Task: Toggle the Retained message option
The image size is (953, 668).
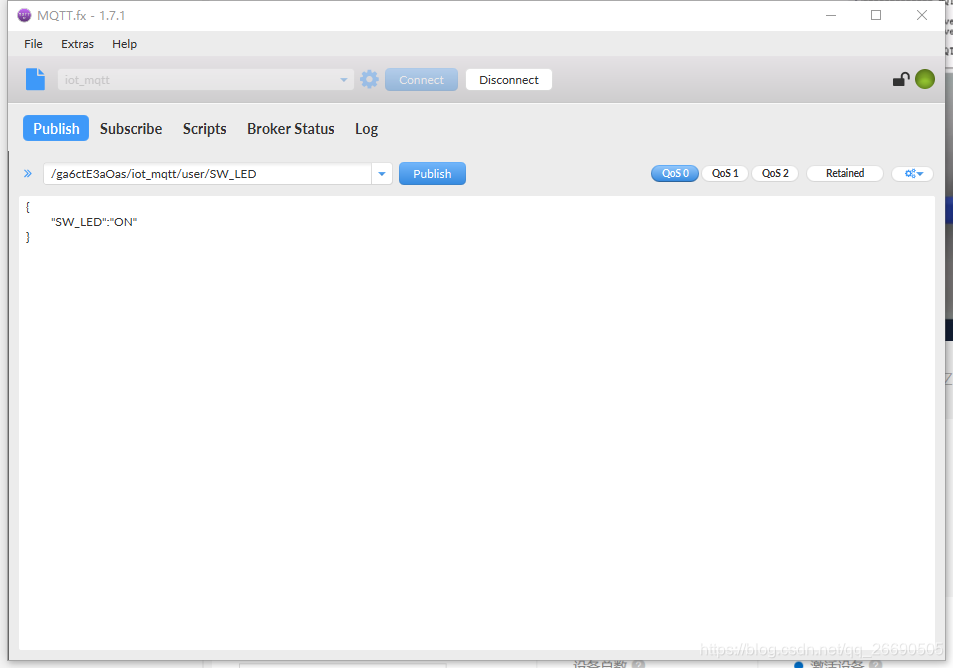Action: (845, 173)
